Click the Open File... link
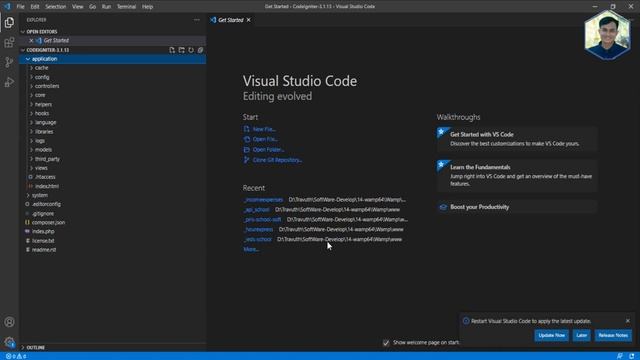Image resolution: width=640 pixels, height=360 pixels. (x=265, y=139)
